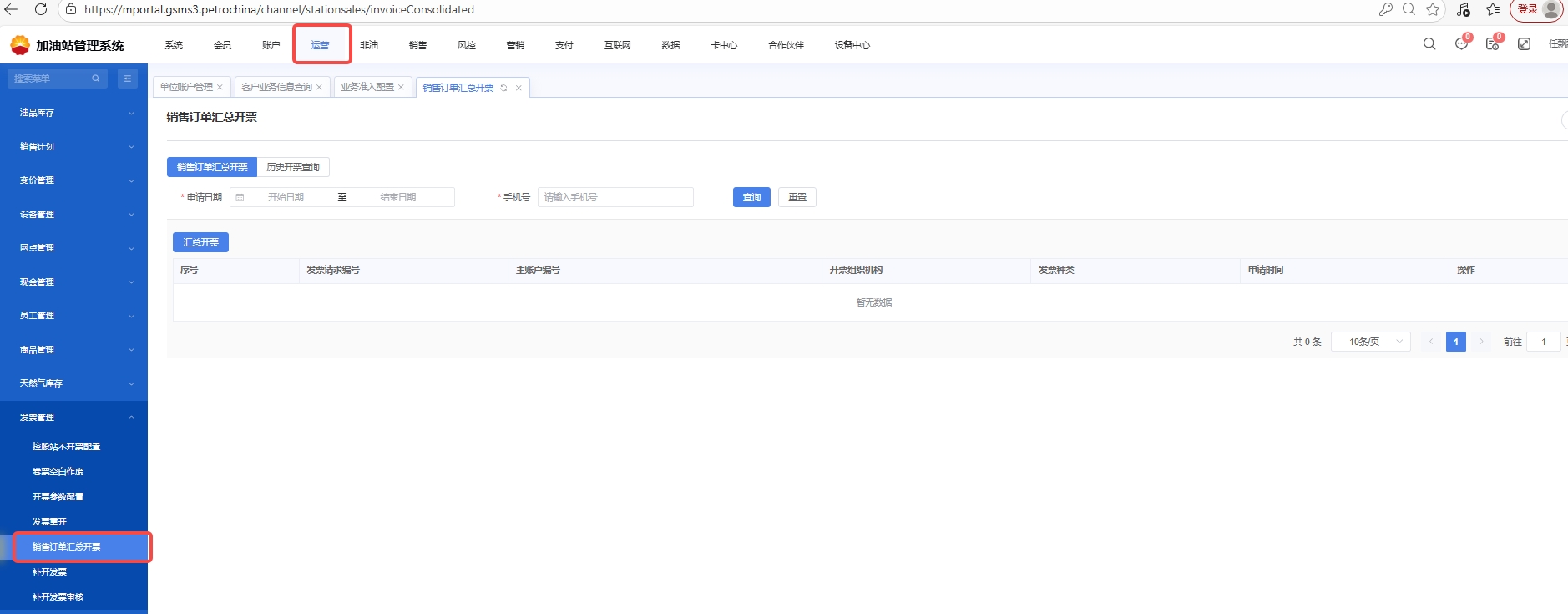Viewport: 1568px width, 614px height.
Task: Expand the 油品库存 sidebar menu
Action: click(73, 113)
